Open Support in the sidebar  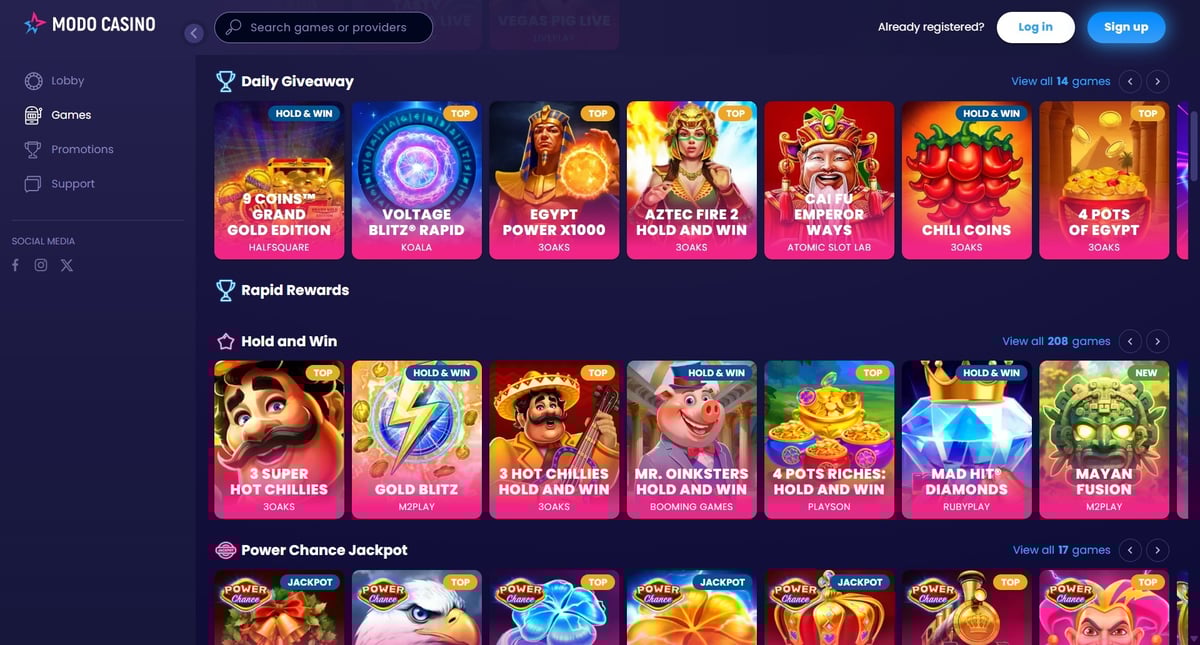pyautogui.click(x=59, y=184)
